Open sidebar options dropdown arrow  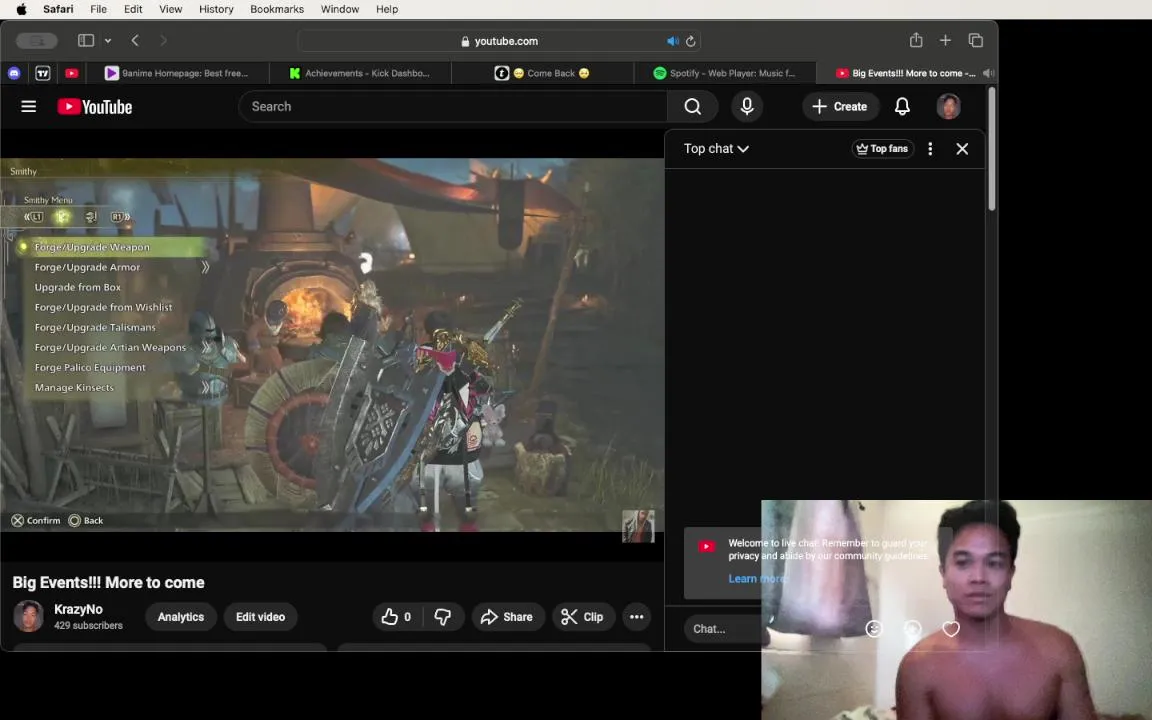coord(108,40)
